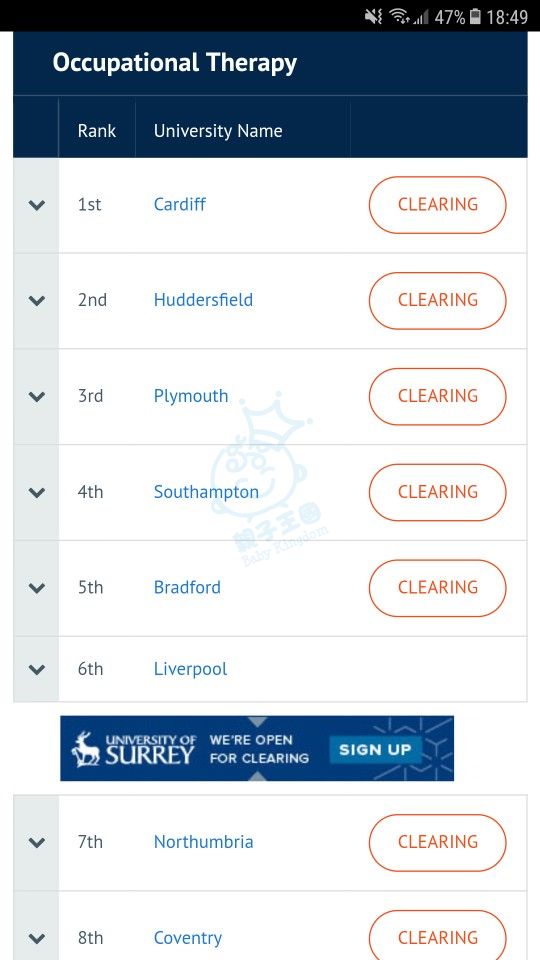Expand the Northumbria row chevron
This screenshot has height=960, width=540.
(37, 843)
